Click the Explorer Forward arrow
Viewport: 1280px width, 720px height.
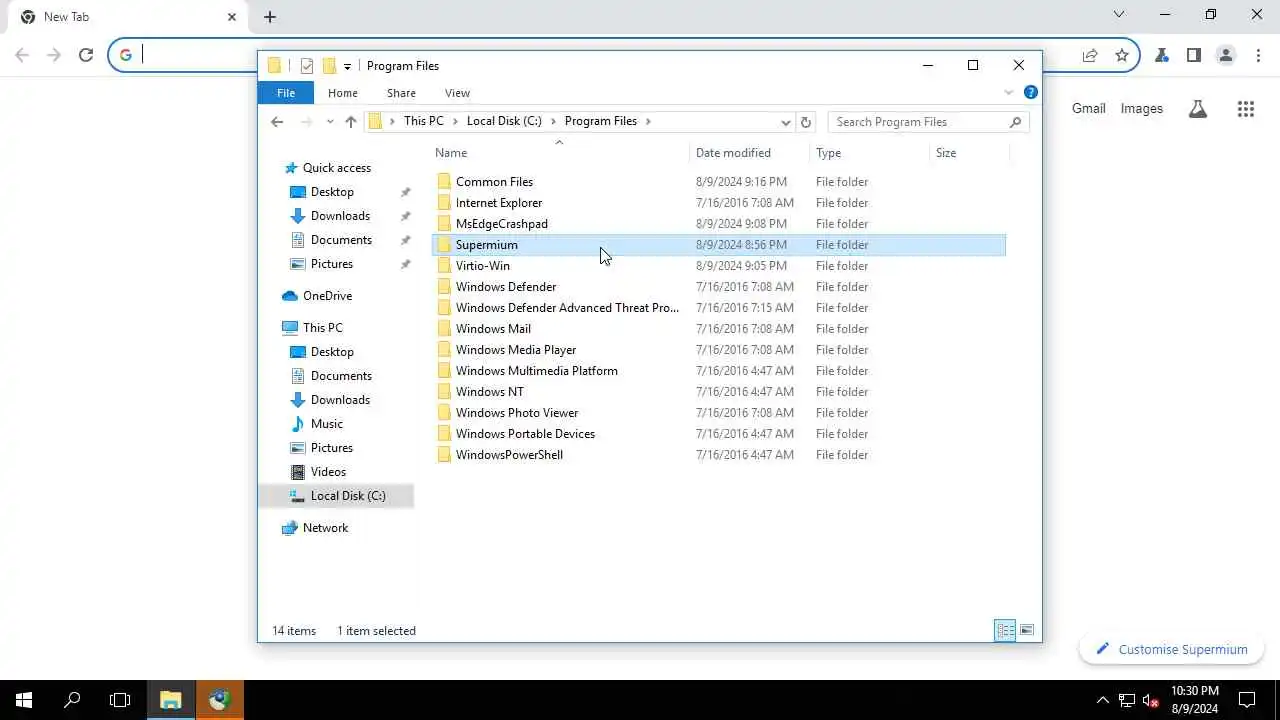tap(307, 122)
